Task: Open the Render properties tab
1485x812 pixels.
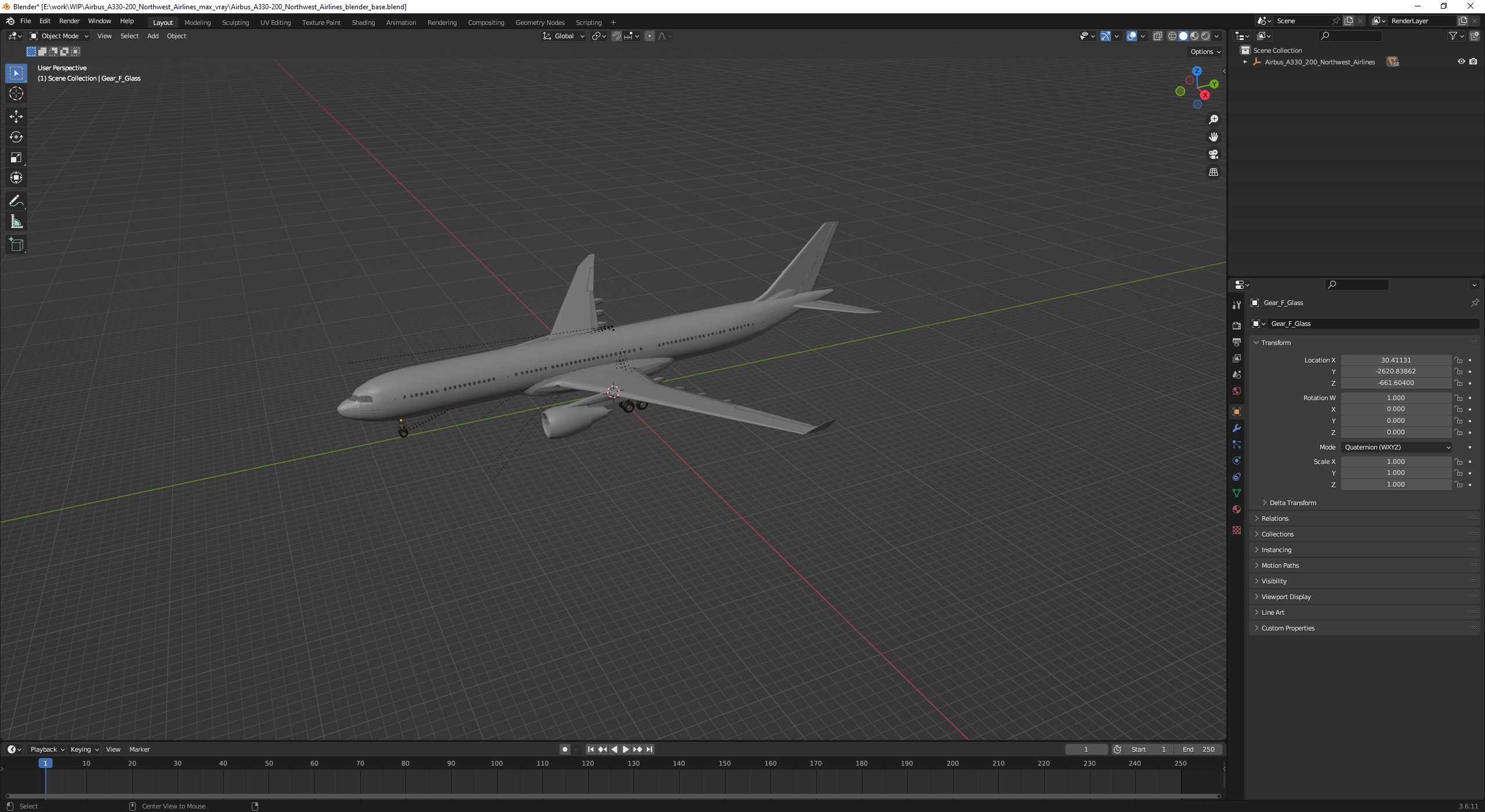Action: (x=1237, y=325)
